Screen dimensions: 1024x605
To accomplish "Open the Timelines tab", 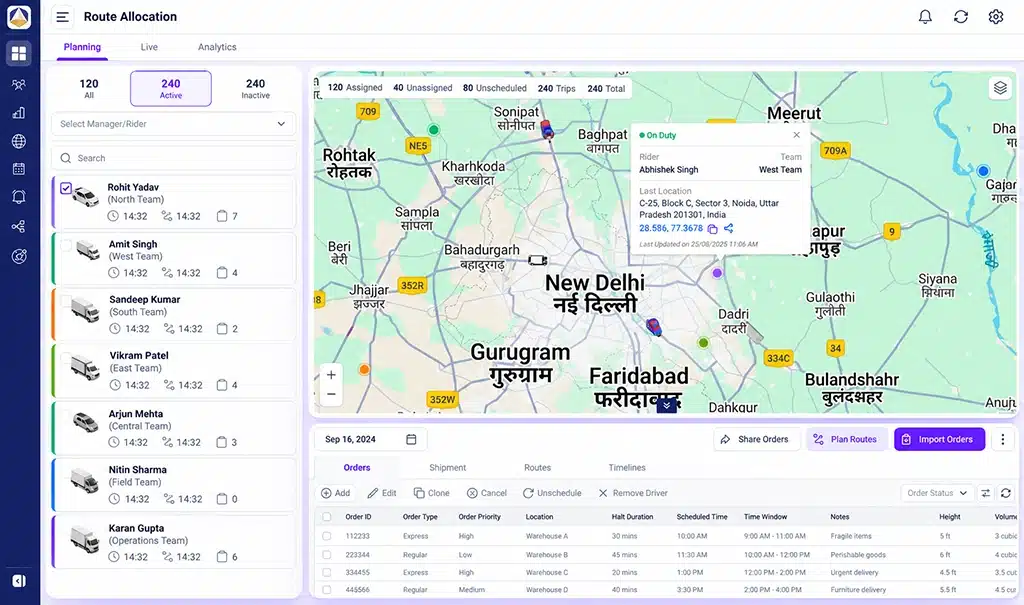I will (627, 468).
